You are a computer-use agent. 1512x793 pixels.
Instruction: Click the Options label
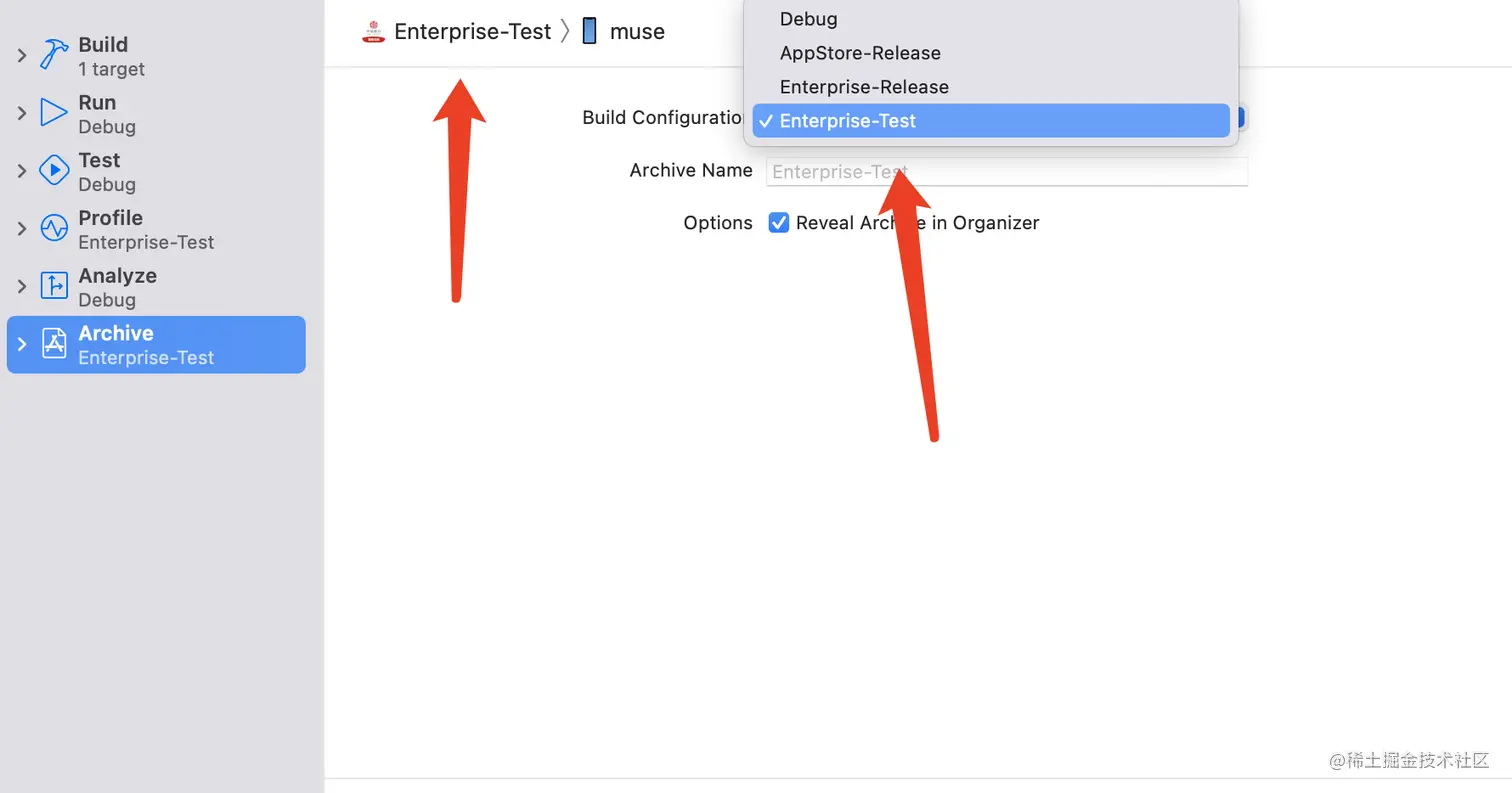coord(718,223)
